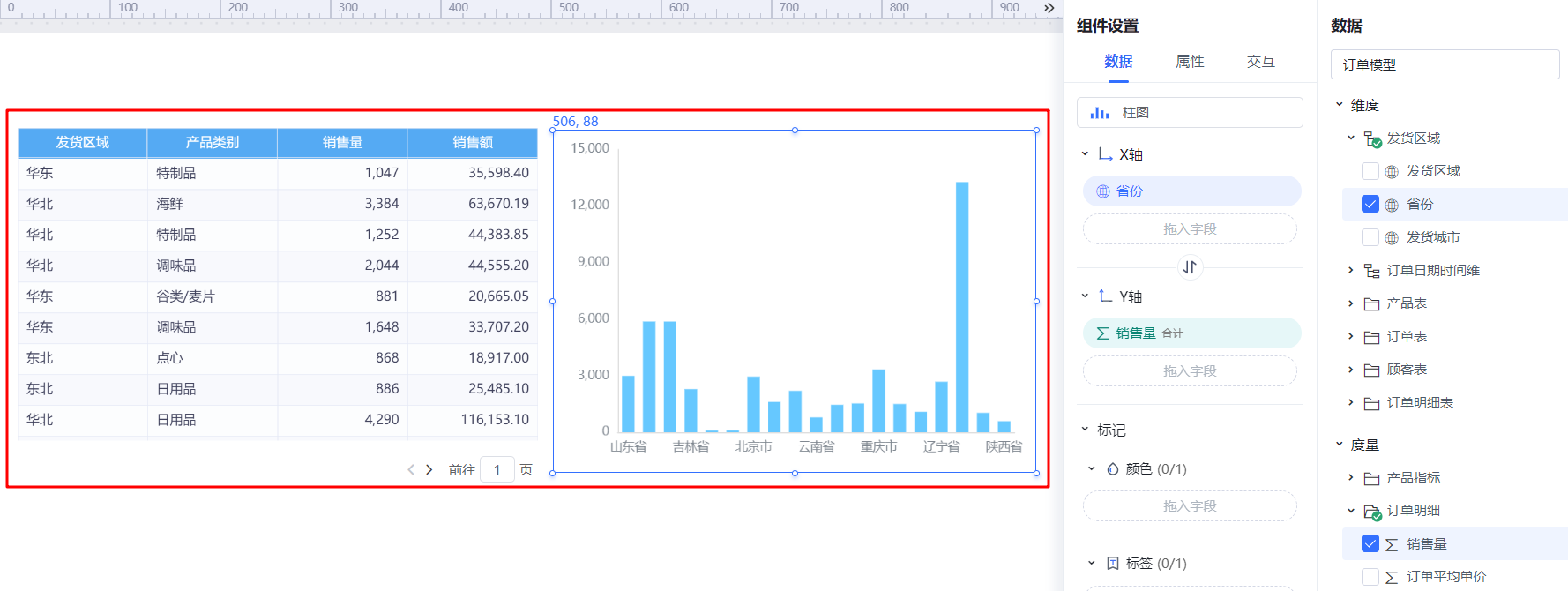Click the globe icon beside the 发货区域 checkbox
Image resolution: width=1568 pixels, height=591 pixels.
click(1392, 172)
